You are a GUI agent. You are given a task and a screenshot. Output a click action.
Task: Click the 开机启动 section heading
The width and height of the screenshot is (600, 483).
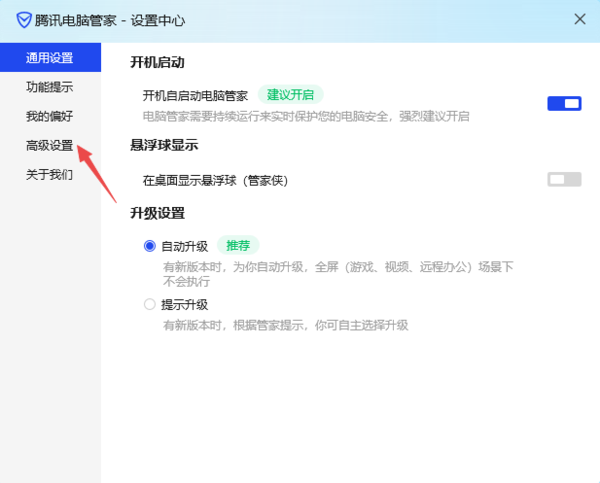click(x=157, y=62)
